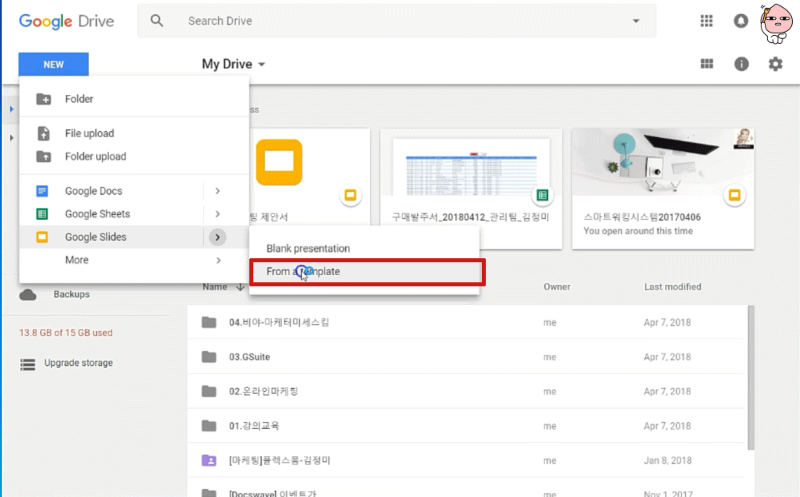Choose Blank presentation
Viewport: 800px width, 497px height.
pyautogui.click(x=364, y=248)
